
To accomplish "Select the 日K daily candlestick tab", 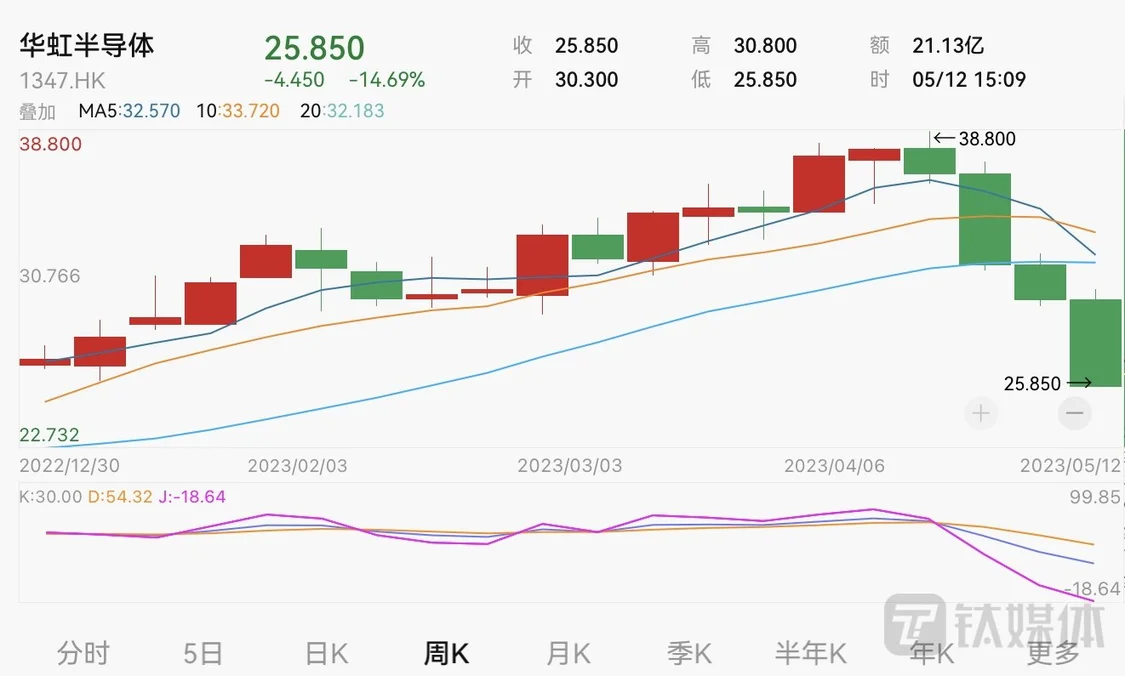I will [326, 653].
